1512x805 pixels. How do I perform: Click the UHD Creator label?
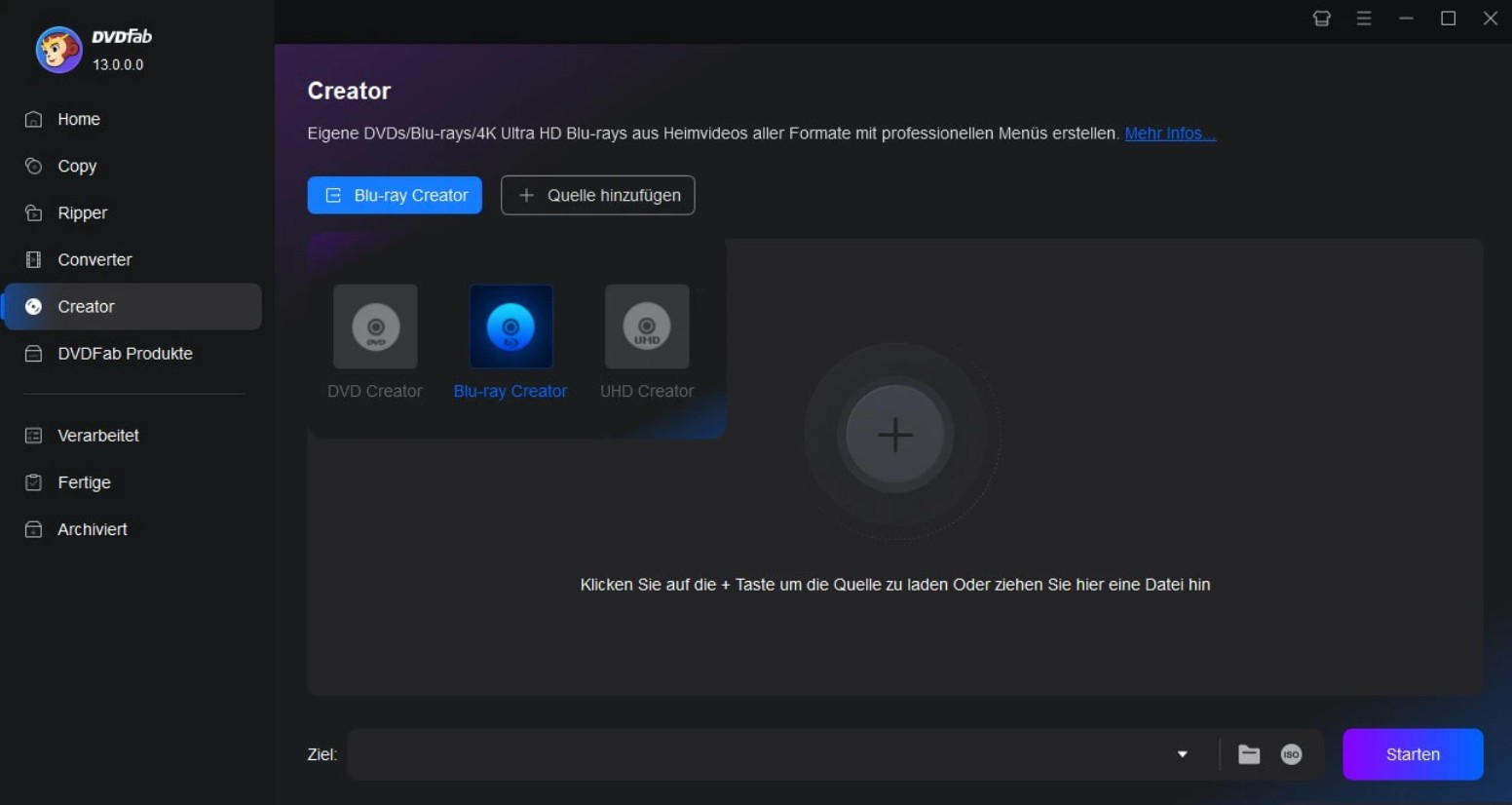pyautogui.click(x=647, y=391)
